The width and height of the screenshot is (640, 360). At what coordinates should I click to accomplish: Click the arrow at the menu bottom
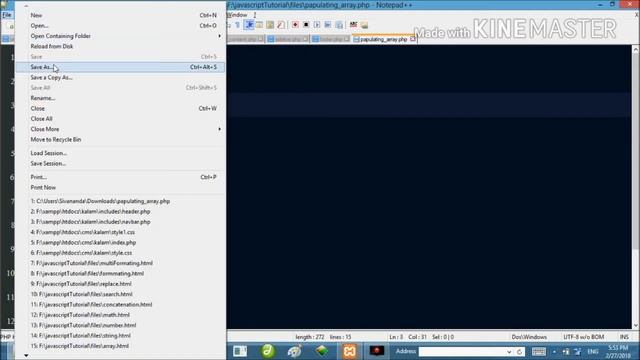coord(26,356)
